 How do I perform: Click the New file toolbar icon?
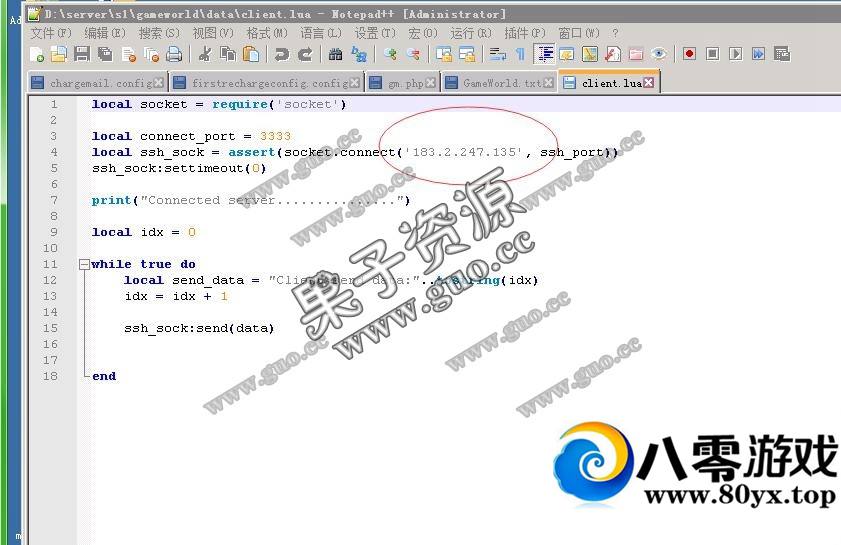pyautogui.click(x=37, y=54)
